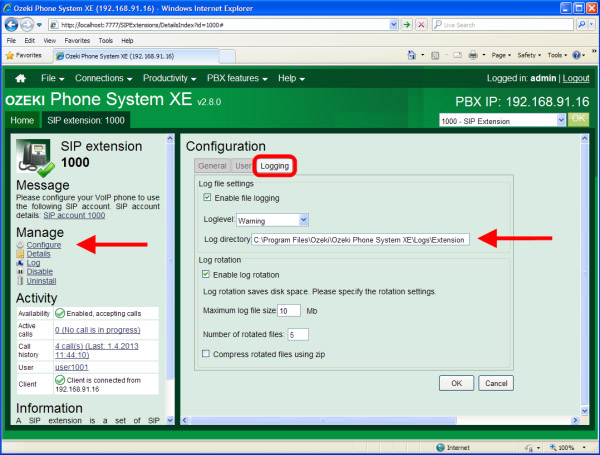Open the No call is in progress link

(98, 330)
